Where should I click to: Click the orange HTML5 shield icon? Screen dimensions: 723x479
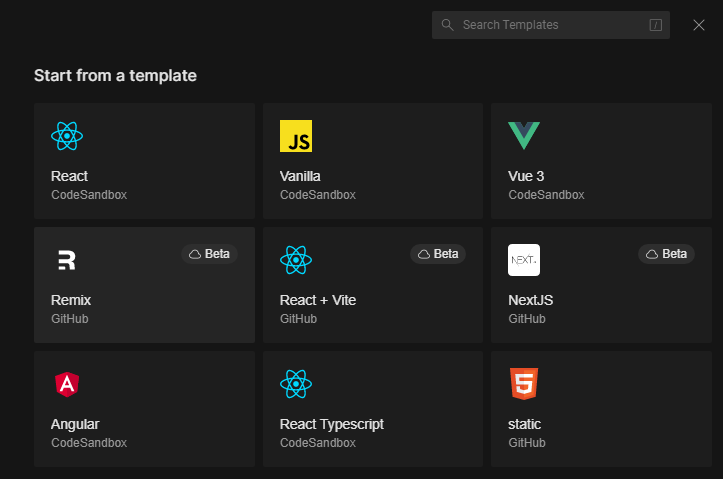pos(524,384)
